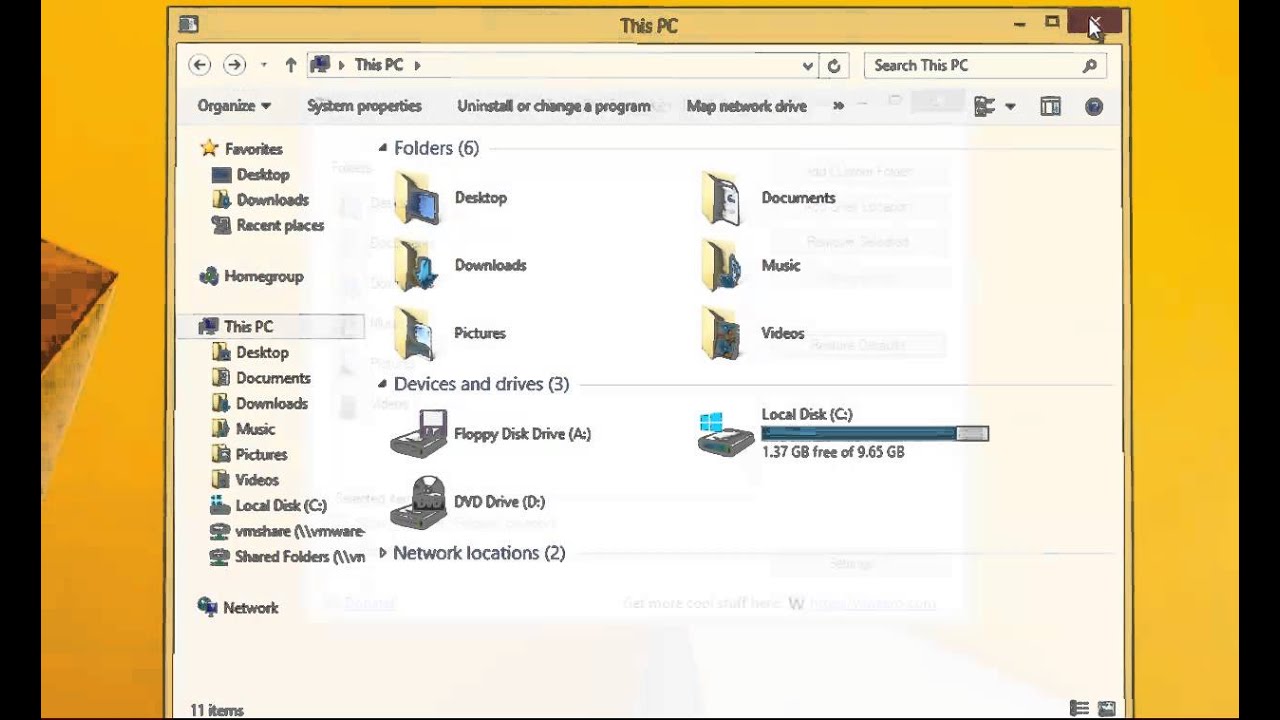Image resolution: width=1280 pixels, height=720 pixels.
Task: Click the Search This PC field
Action: (x=970, y=66)
